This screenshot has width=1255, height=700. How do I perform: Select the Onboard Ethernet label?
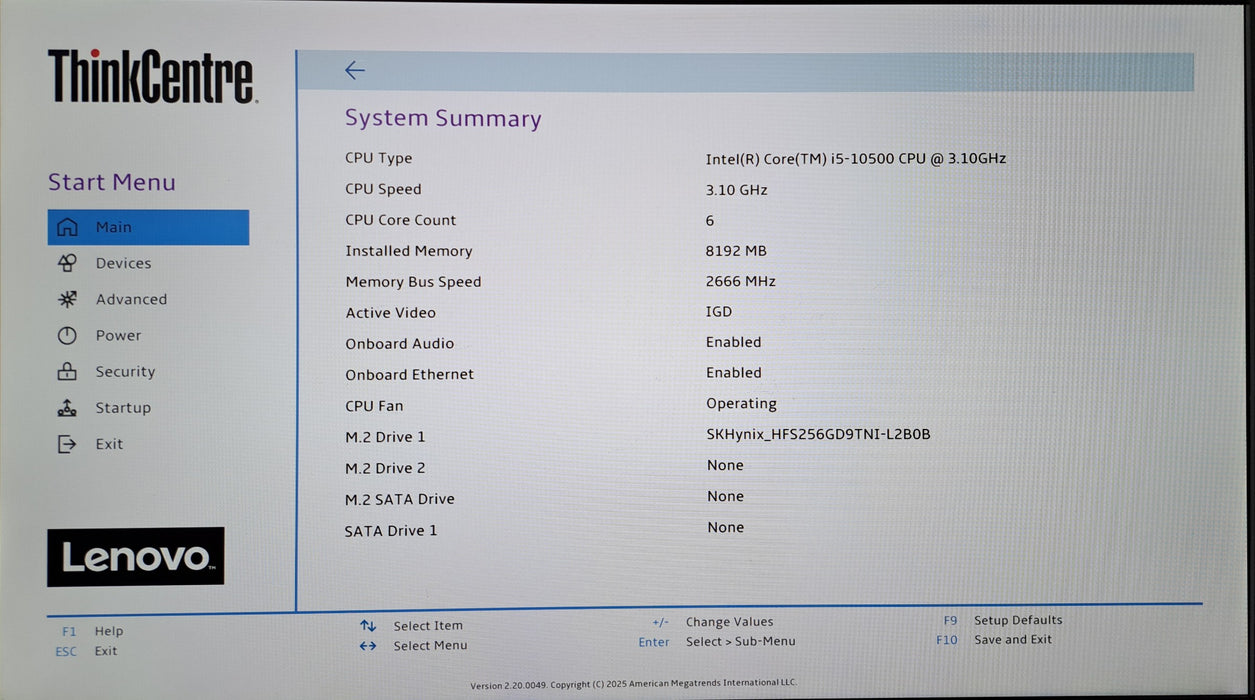pos(410,375)
